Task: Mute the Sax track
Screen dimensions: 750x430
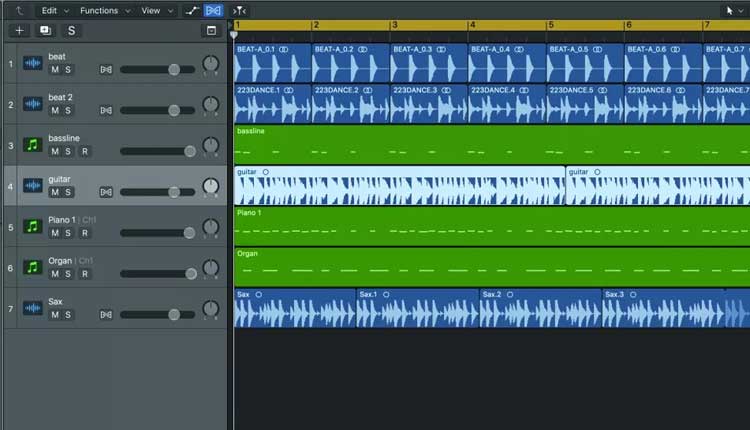Action: click(x=55, y=315)
